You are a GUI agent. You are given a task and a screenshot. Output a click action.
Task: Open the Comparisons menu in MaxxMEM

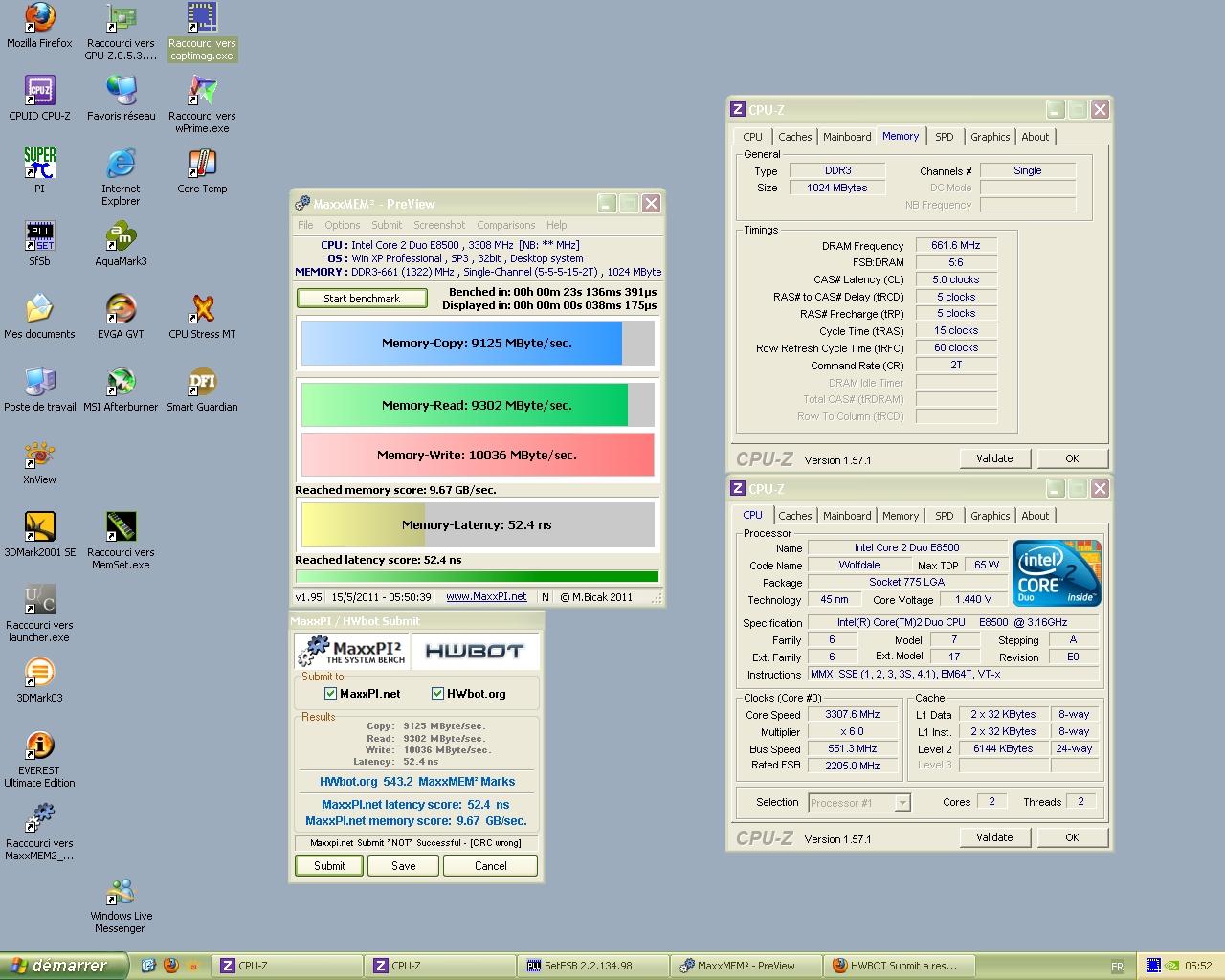pos(506,225)
